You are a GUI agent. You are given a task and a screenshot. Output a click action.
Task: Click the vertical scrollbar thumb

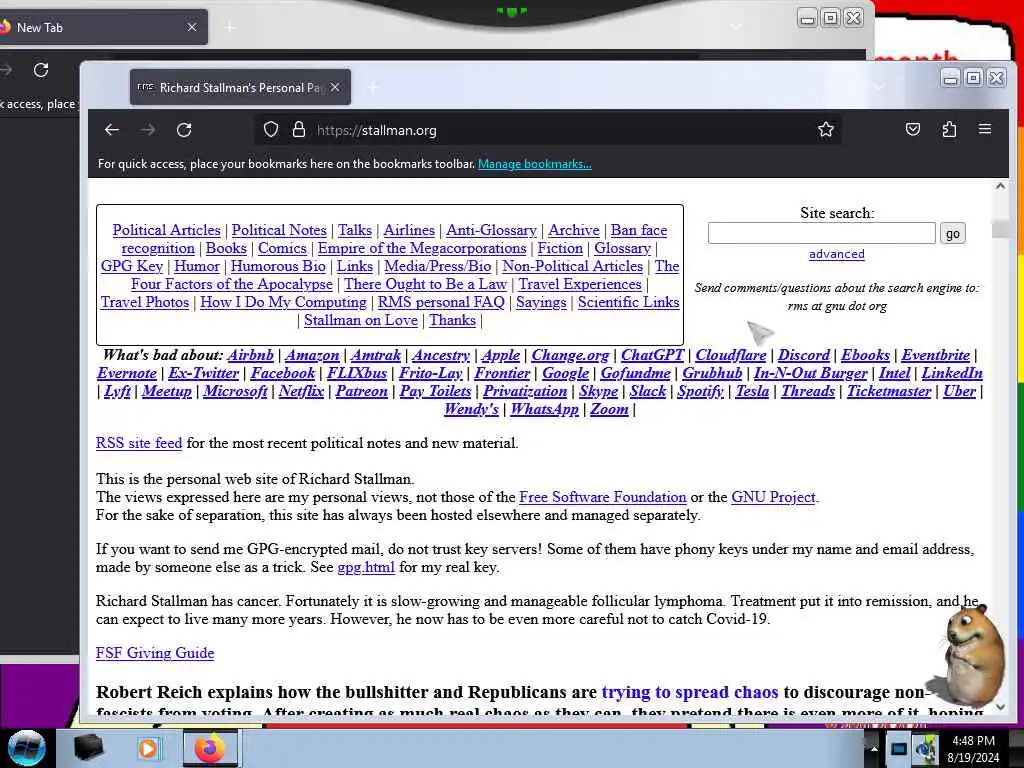coord(1000,229)
